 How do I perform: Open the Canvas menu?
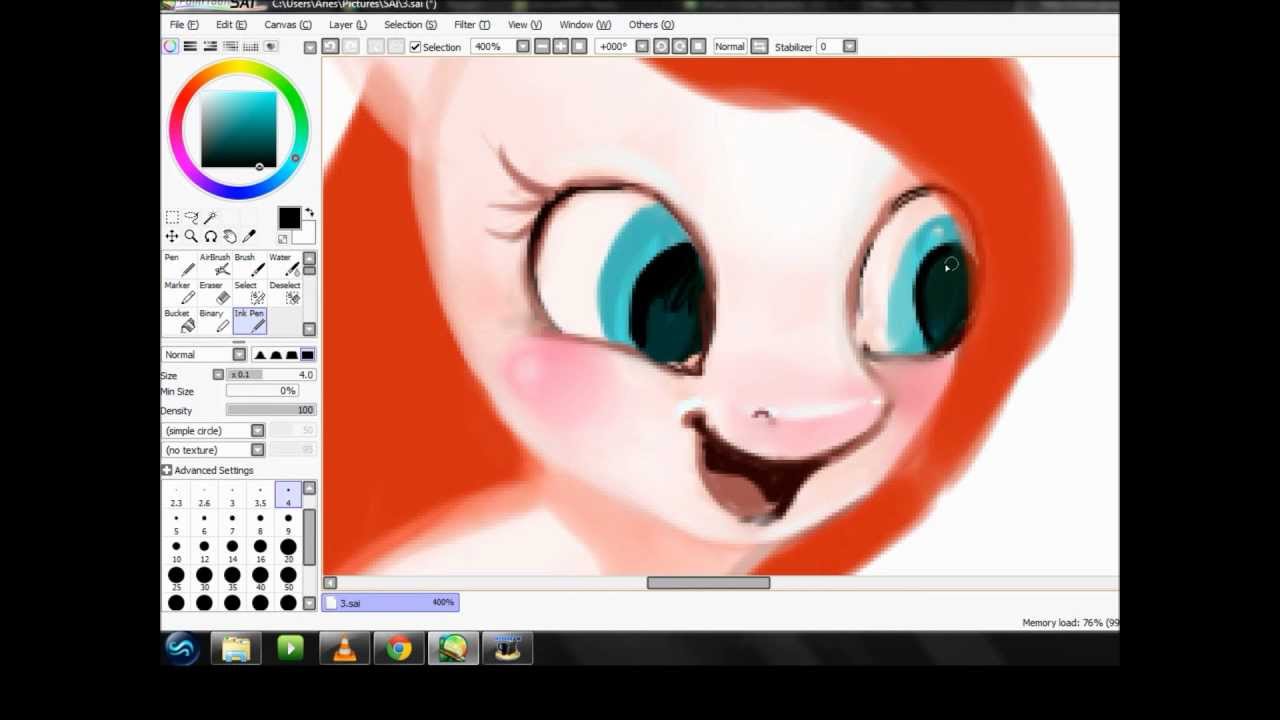288,24
